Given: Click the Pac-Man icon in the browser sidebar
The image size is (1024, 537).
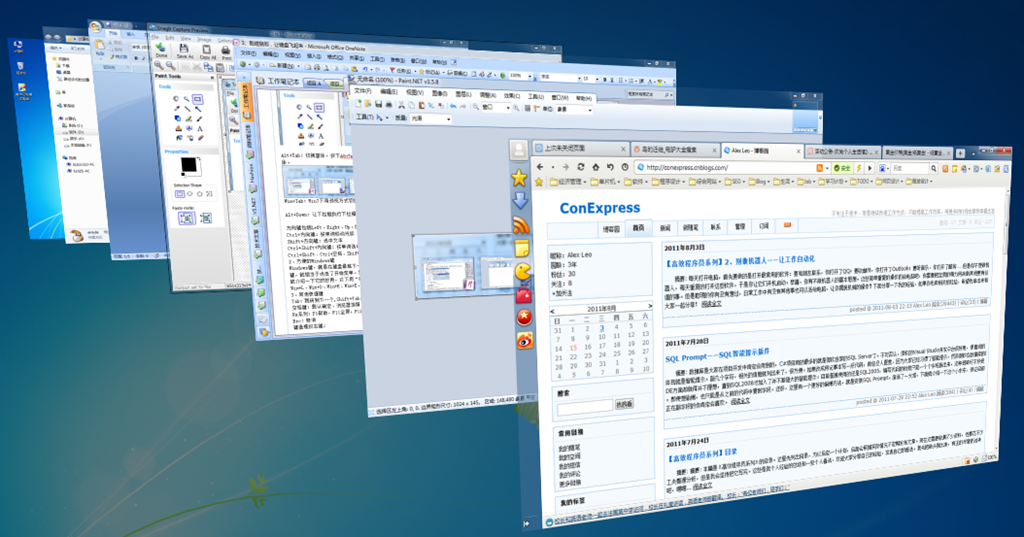Looking at the screenshot, I should pyautogui.click(x=523, y=271).
